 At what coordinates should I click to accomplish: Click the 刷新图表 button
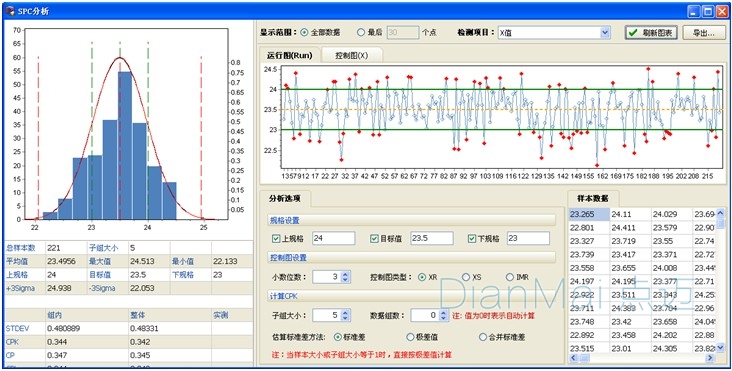coord(651,33)
